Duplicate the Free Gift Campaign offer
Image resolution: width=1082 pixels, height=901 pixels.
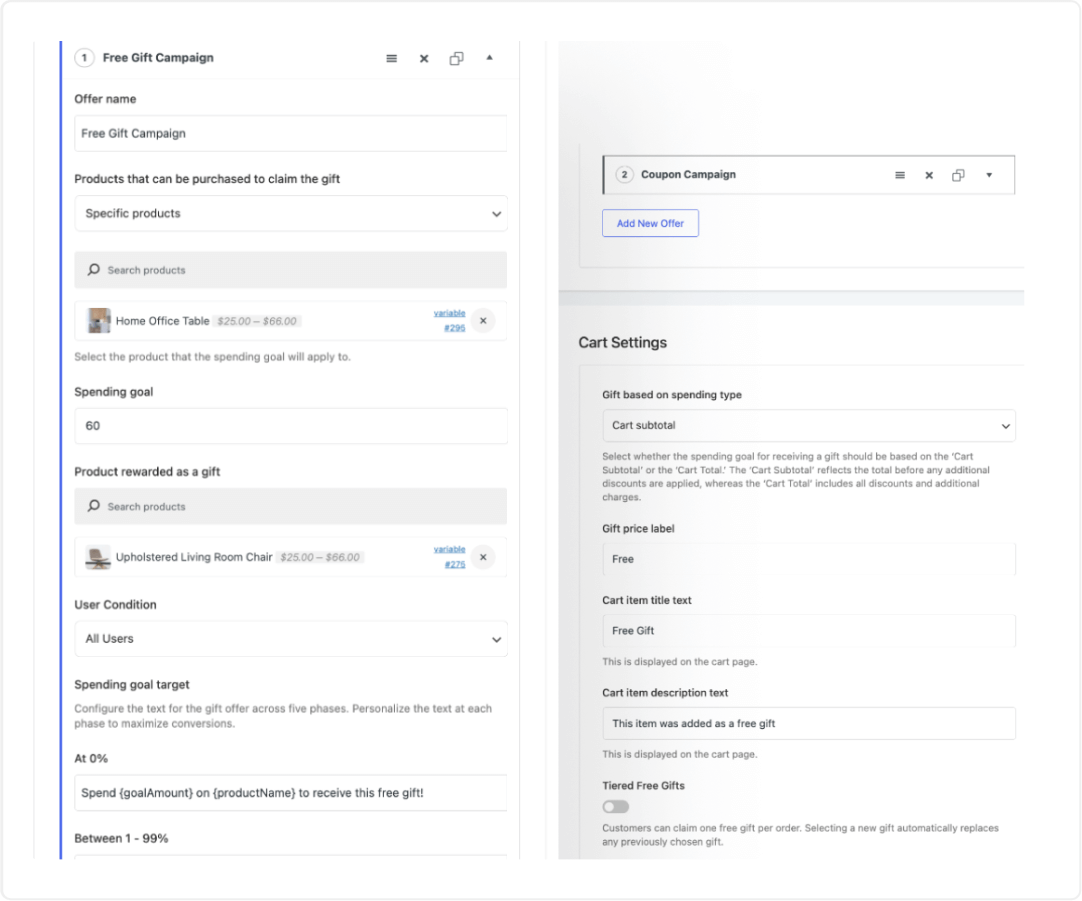[x=456, y=59]
